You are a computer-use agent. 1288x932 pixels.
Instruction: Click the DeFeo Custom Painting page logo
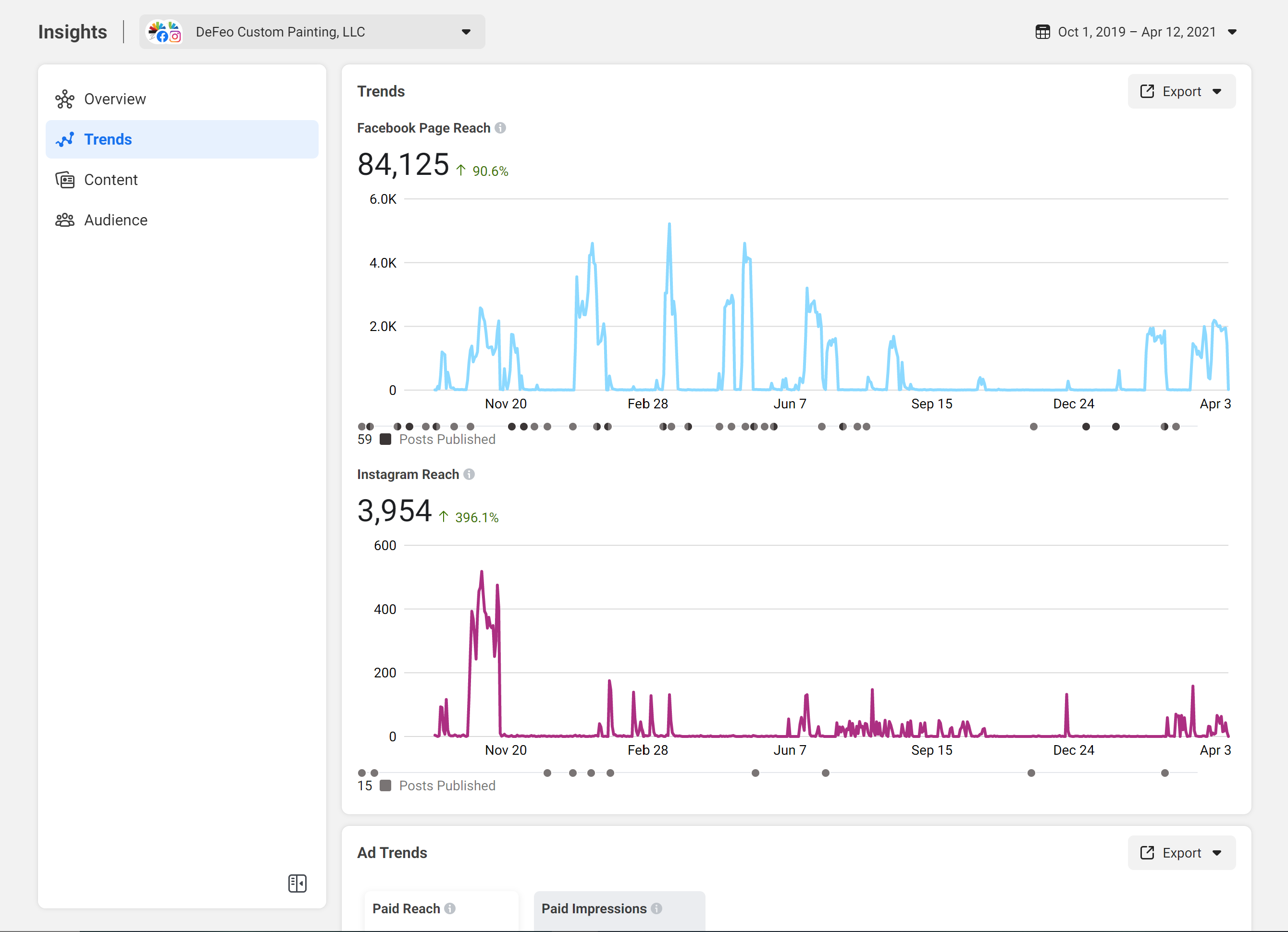pos(164,32)
